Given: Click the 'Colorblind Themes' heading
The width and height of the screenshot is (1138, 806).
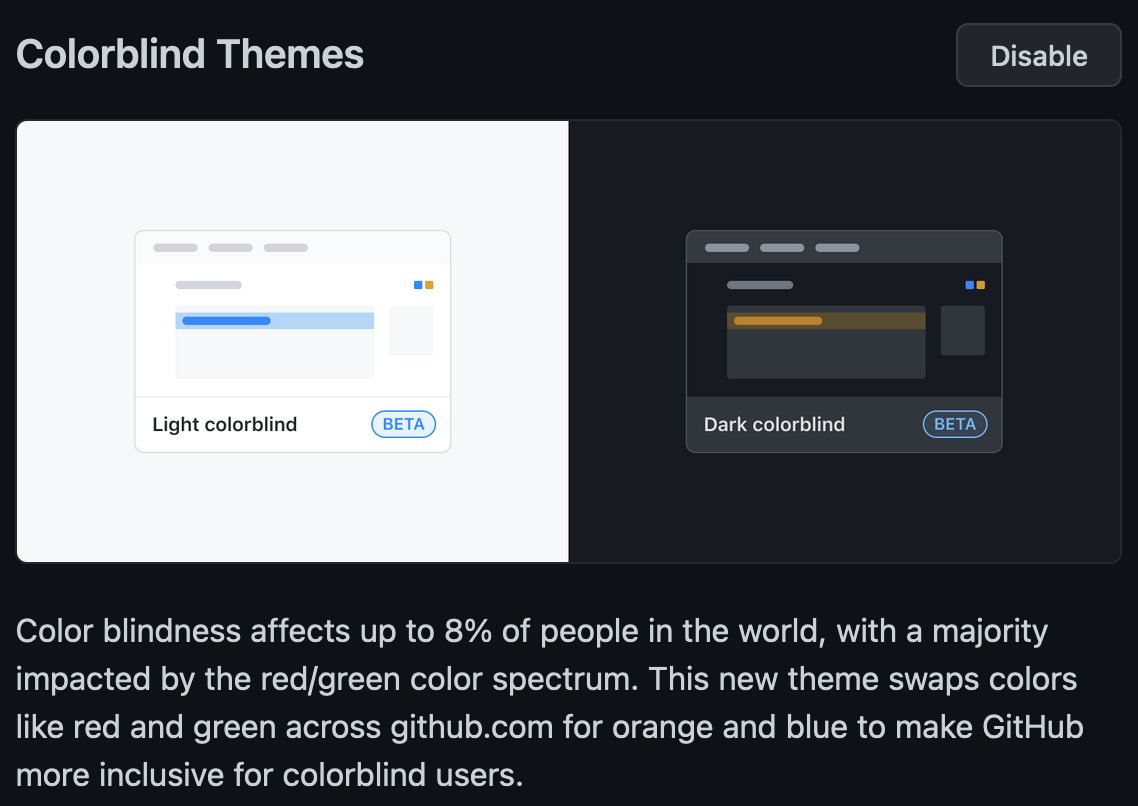Looking at the screenshot, I should 190,54.
